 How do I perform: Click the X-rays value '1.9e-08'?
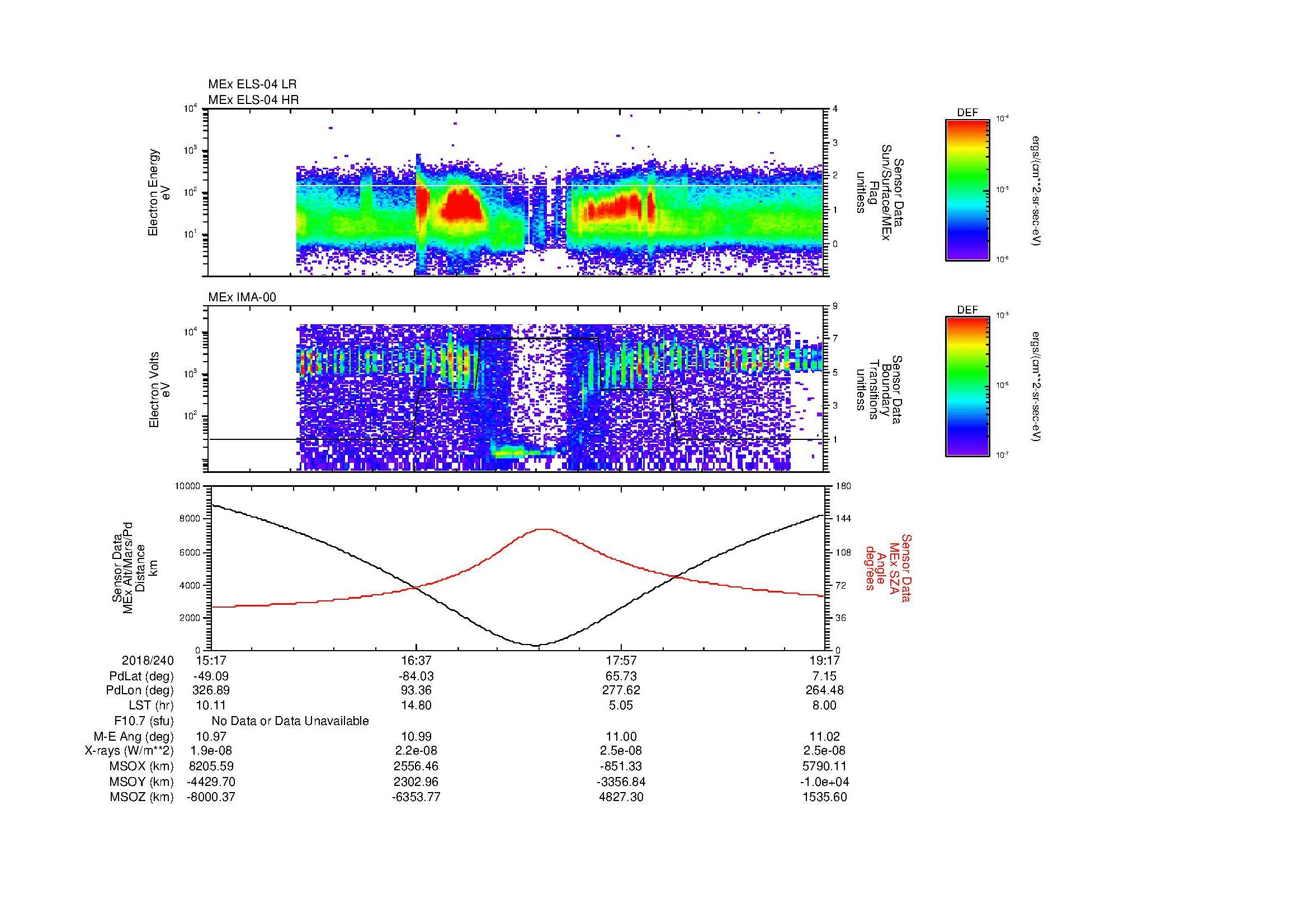pos(211,751)
